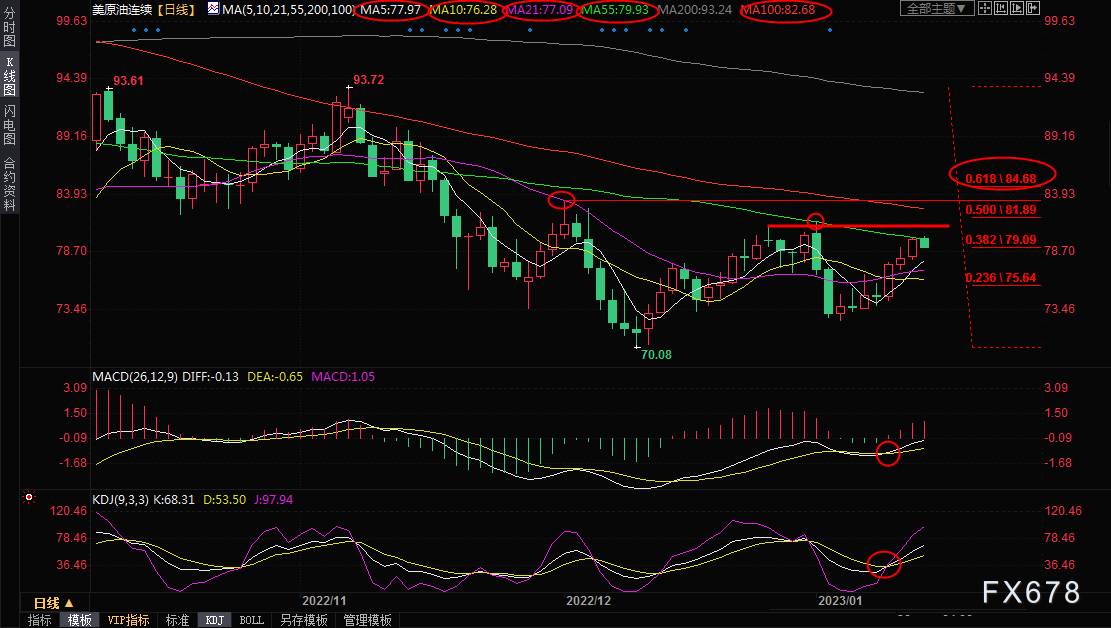Click the 管理模板 button
Screen dimensions: 1111x628
tap(367, 620)
